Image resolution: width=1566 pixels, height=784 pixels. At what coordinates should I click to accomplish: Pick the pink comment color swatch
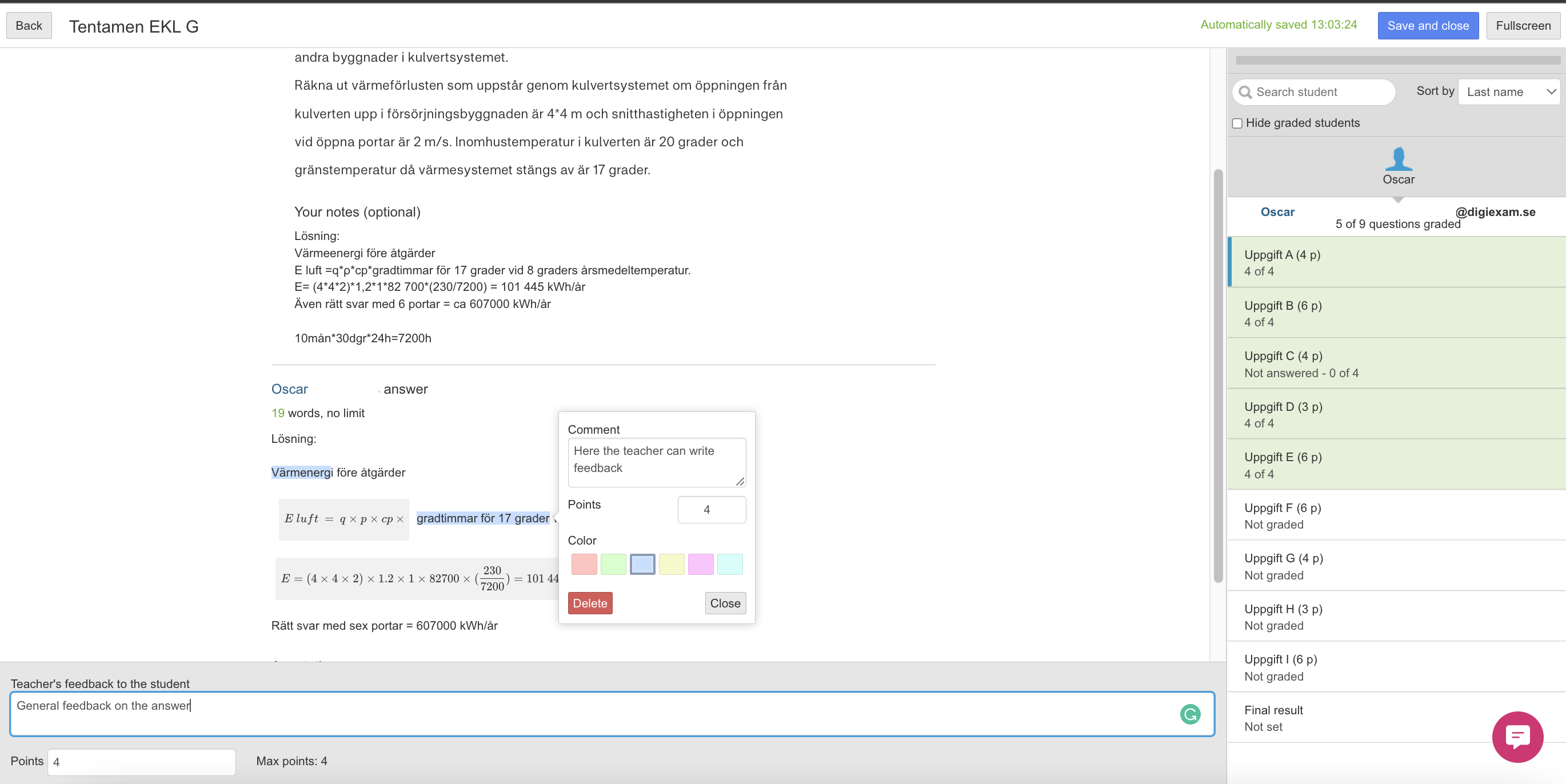[x=700, y=563]
